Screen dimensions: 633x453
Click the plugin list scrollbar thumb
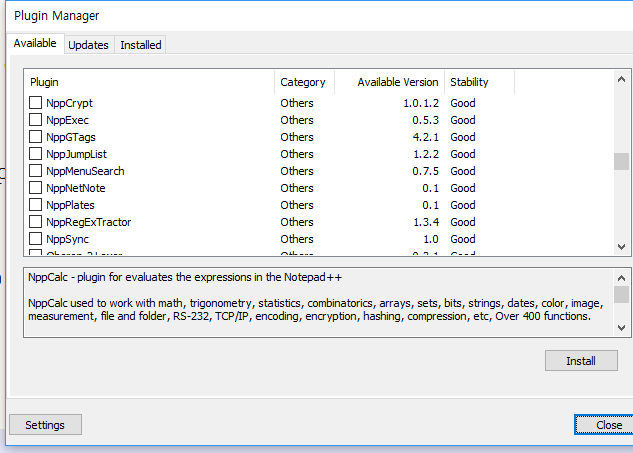coord(621,161)
